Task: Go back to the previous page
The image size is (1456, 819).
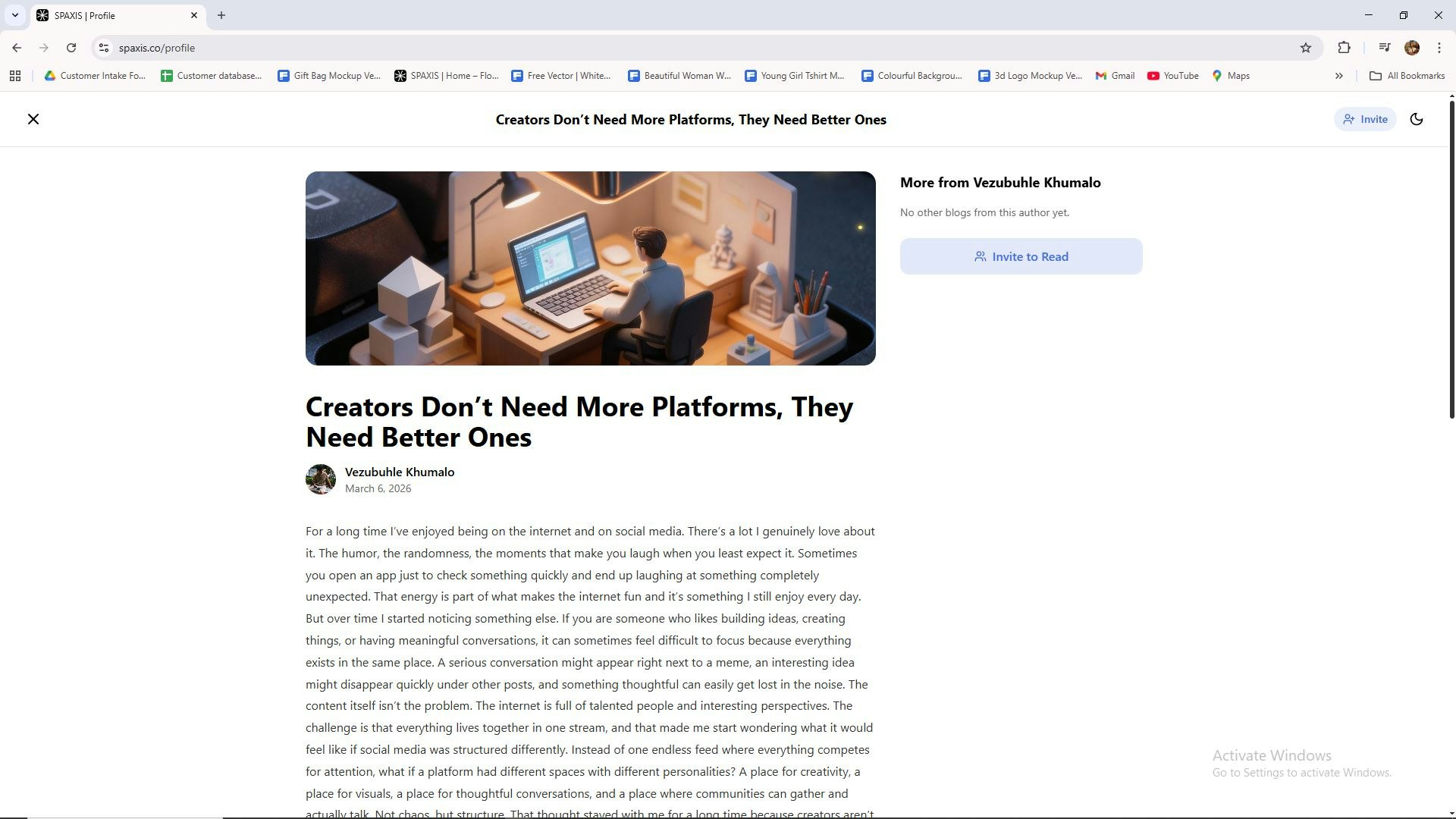Action: click(17, 48)
